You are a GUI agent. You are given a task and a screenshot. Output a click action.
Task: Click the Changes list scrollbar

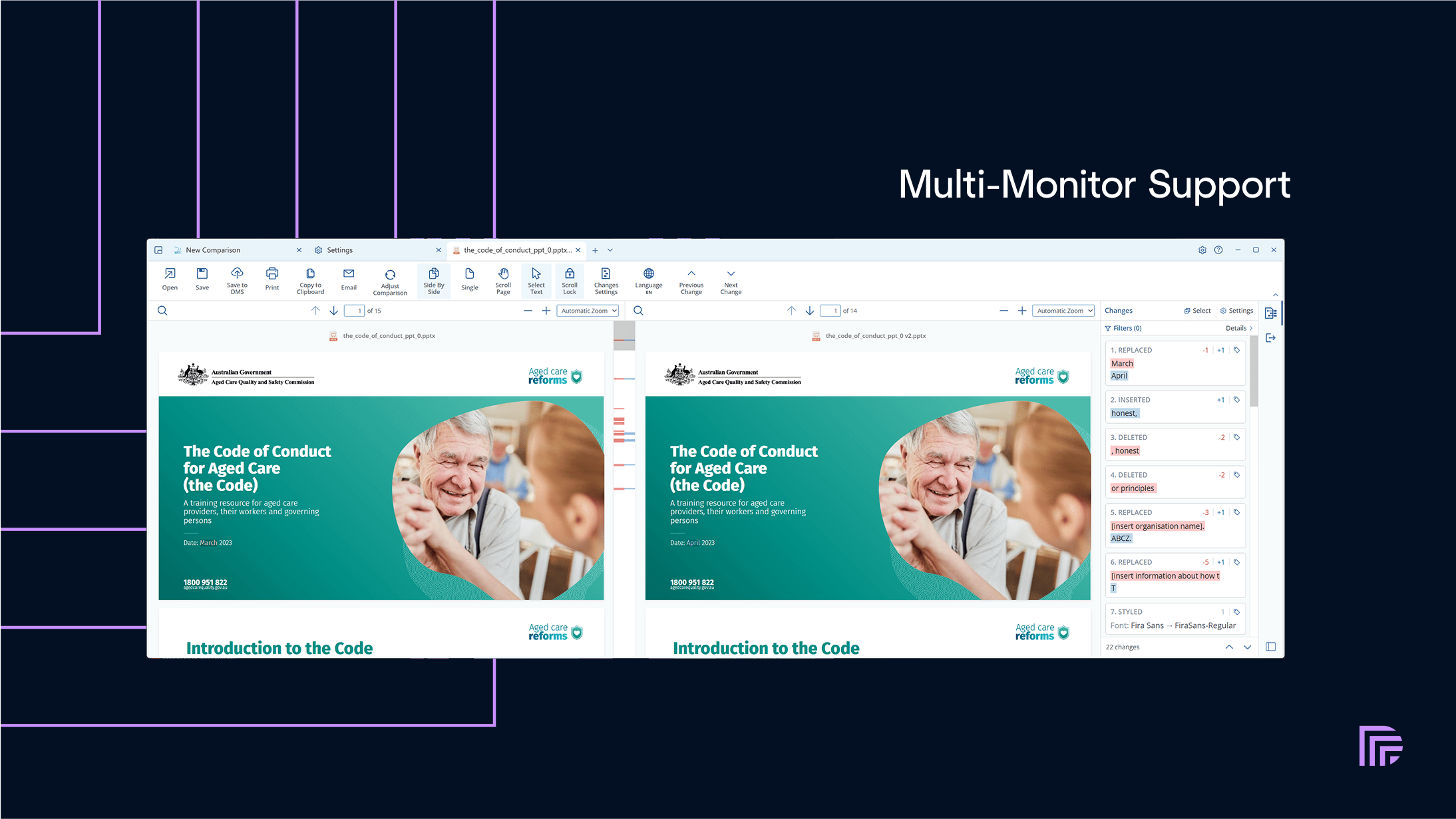[1254, 371]
